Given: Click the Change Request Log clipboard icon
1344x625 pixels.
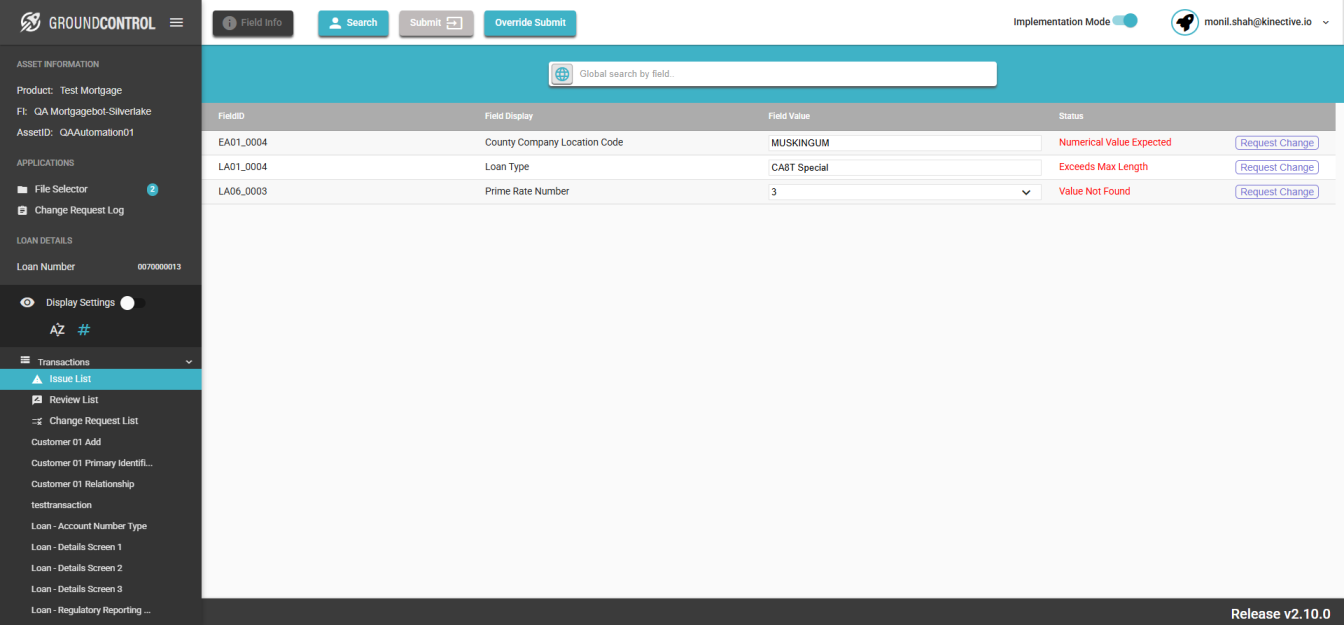Looking at the screenshot, I should 22,210.
